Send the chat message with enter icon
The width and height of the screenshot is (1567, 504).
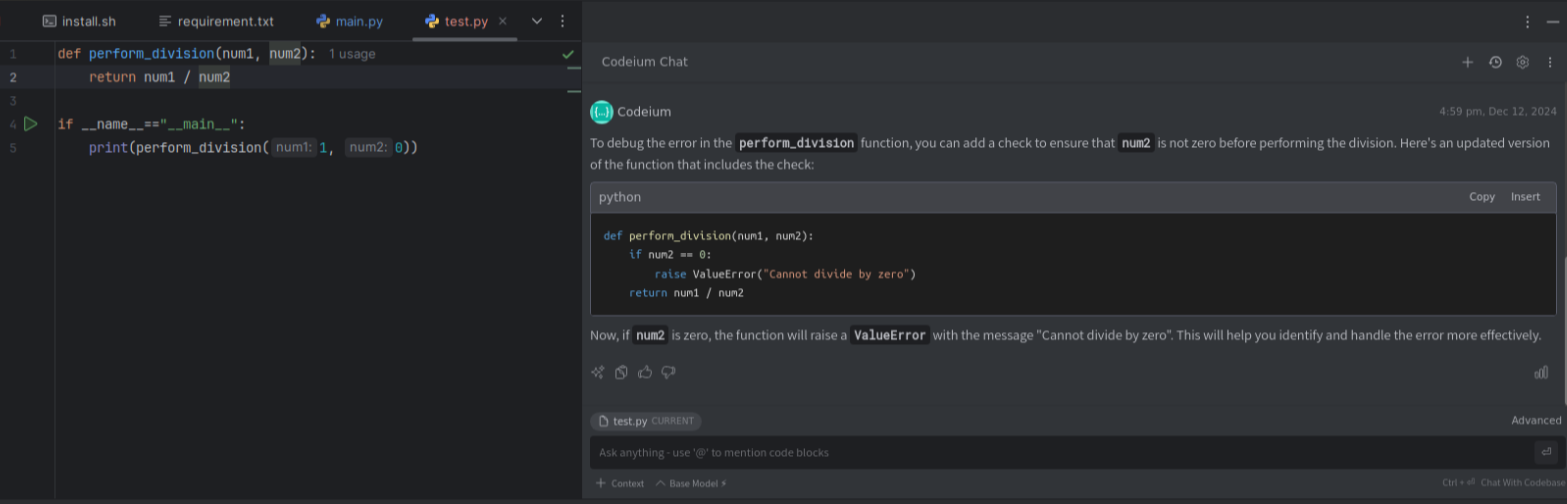tap(1546, 452)
